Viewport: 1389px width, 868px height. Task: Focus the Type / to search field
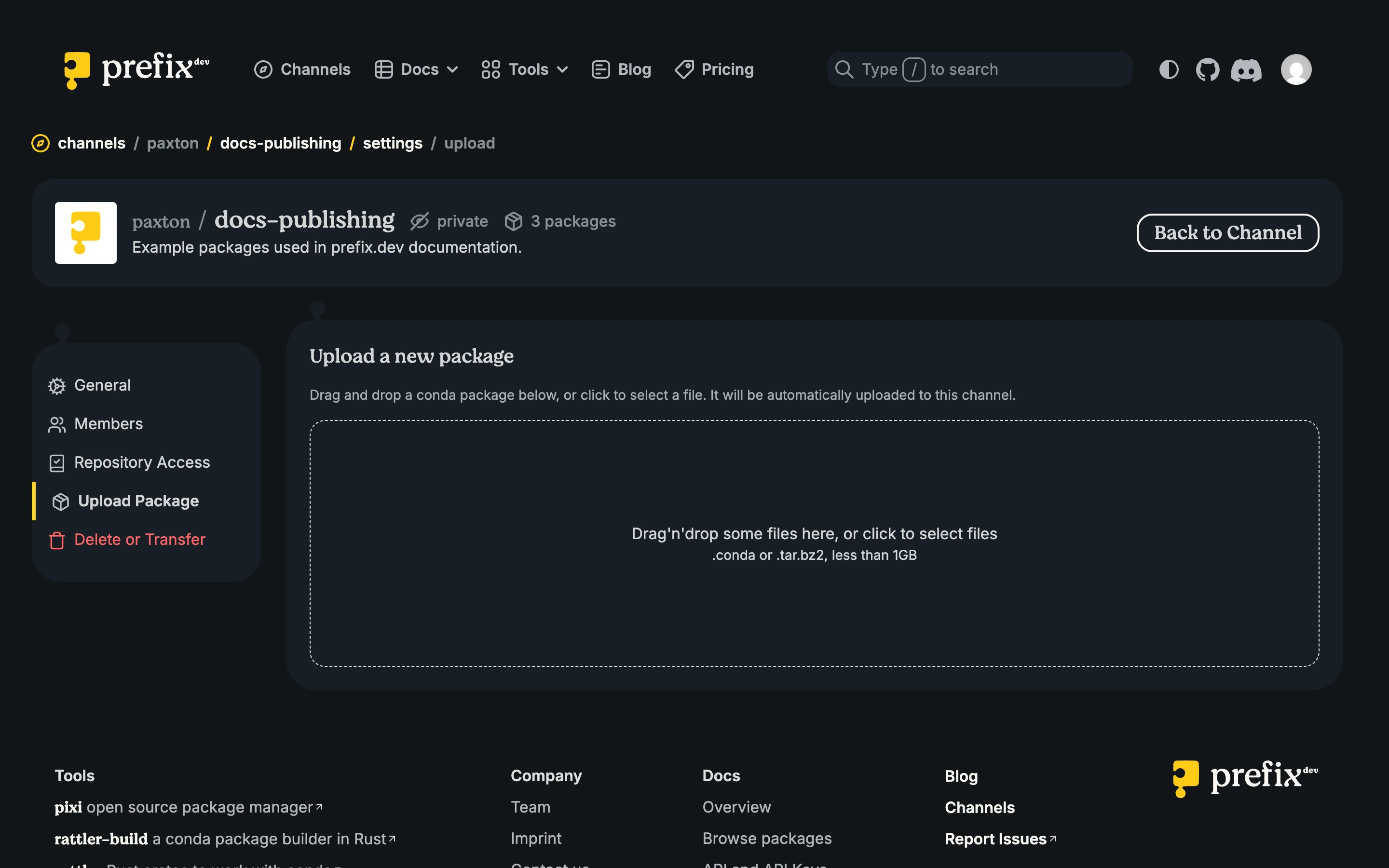(979, 69)
